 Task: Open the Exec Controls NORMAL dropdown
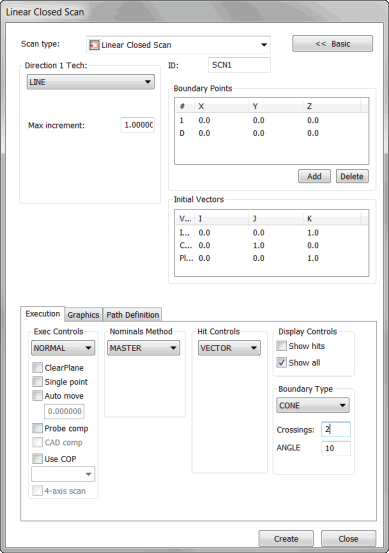click(63, 348)
